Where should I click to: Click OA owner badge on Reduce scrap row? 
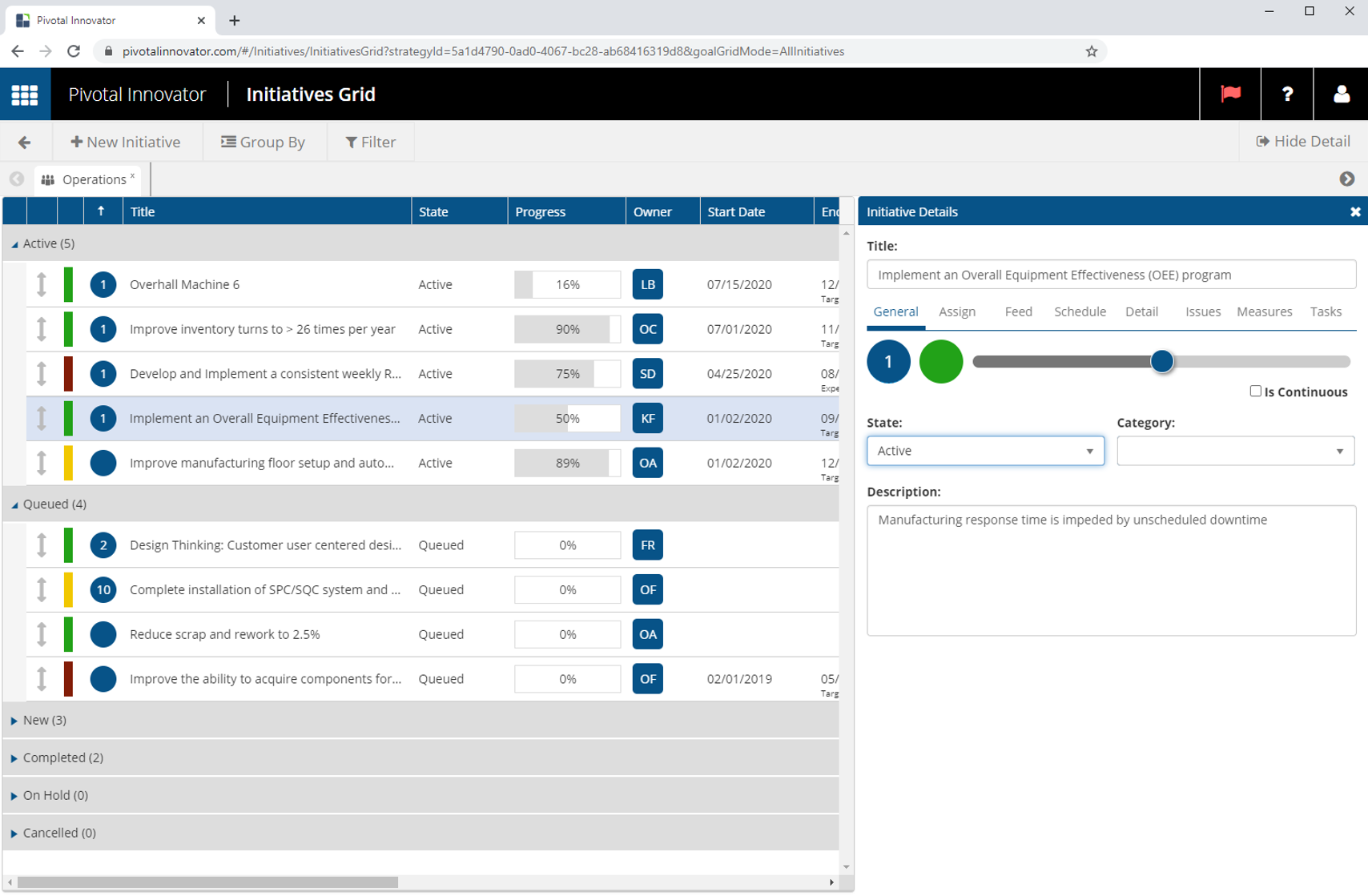[647, 635]
